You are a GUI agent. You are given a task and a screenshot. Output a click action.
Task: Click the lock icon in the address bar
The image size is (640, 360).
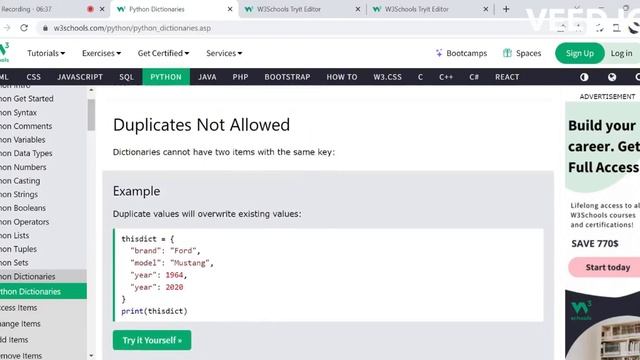pyautogui.click(x=45, y=28)
